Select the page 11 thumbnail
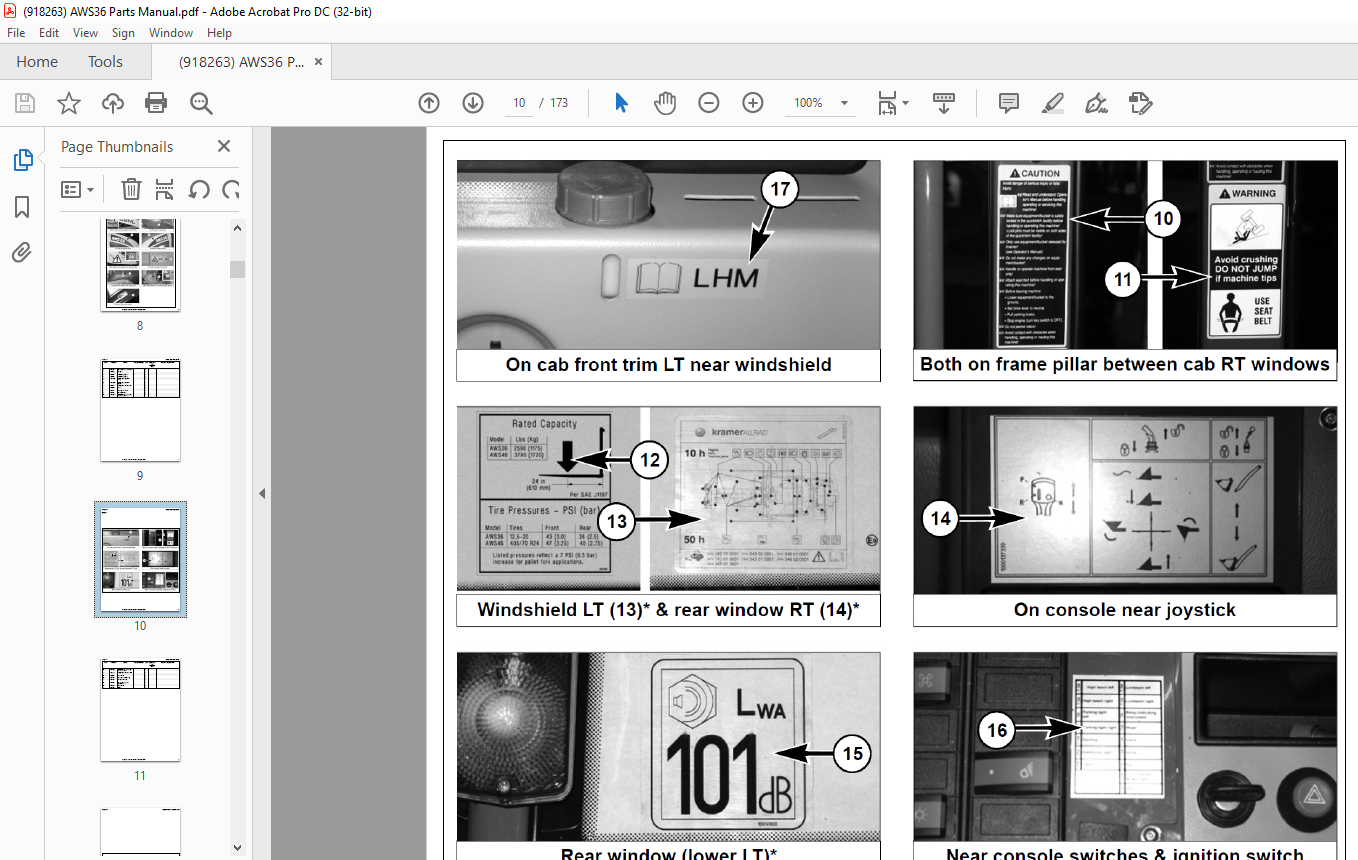 [x=140, y=710]
